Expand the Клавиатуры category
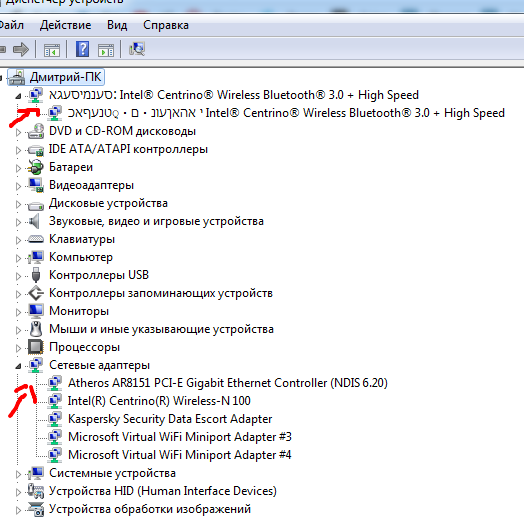524x528 pixels. coord(18,240)
